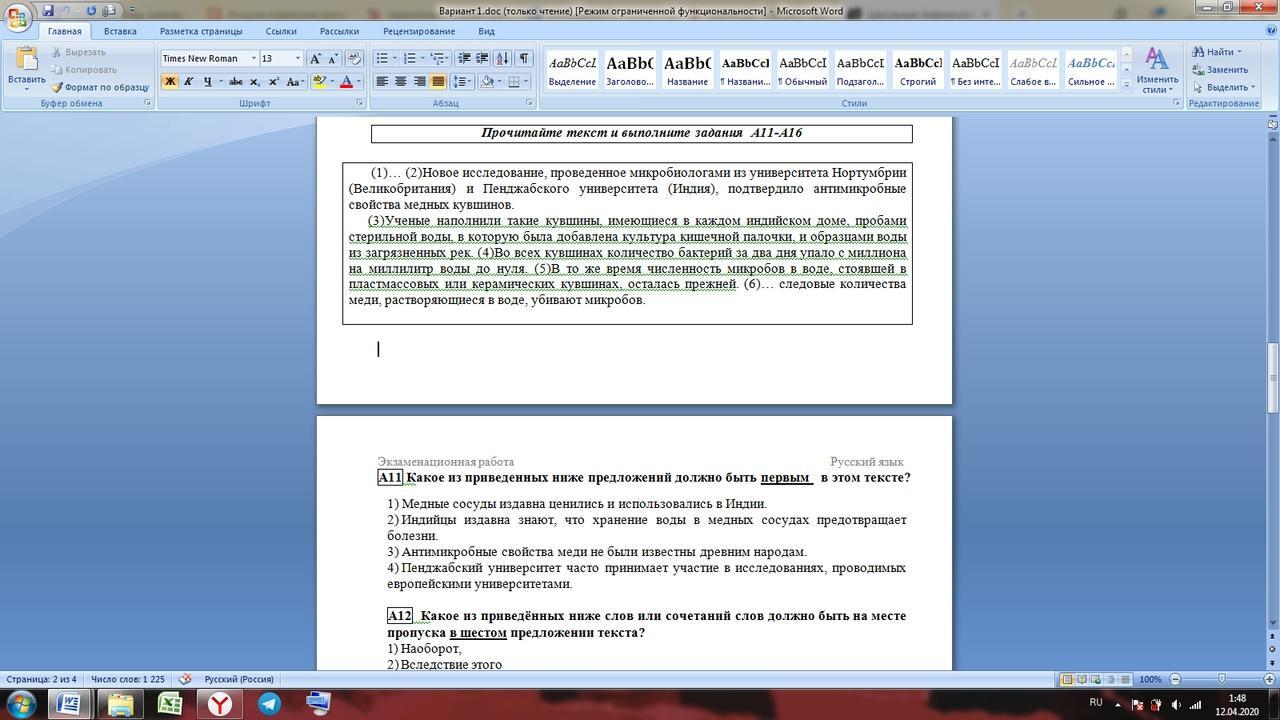
Task: Click the multilevel list icon
Action: pyautogui.click(x=439, y=58)
